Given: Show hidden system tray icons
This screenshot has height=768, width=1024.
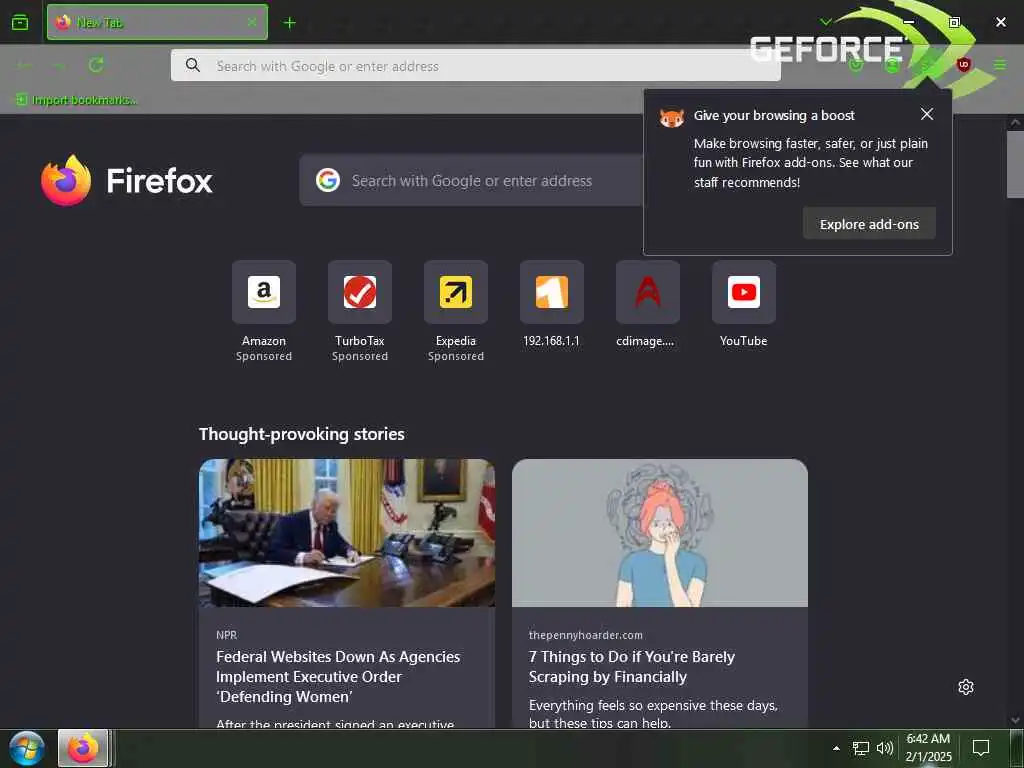Looking at the screenshot, I should pos(836,748).
